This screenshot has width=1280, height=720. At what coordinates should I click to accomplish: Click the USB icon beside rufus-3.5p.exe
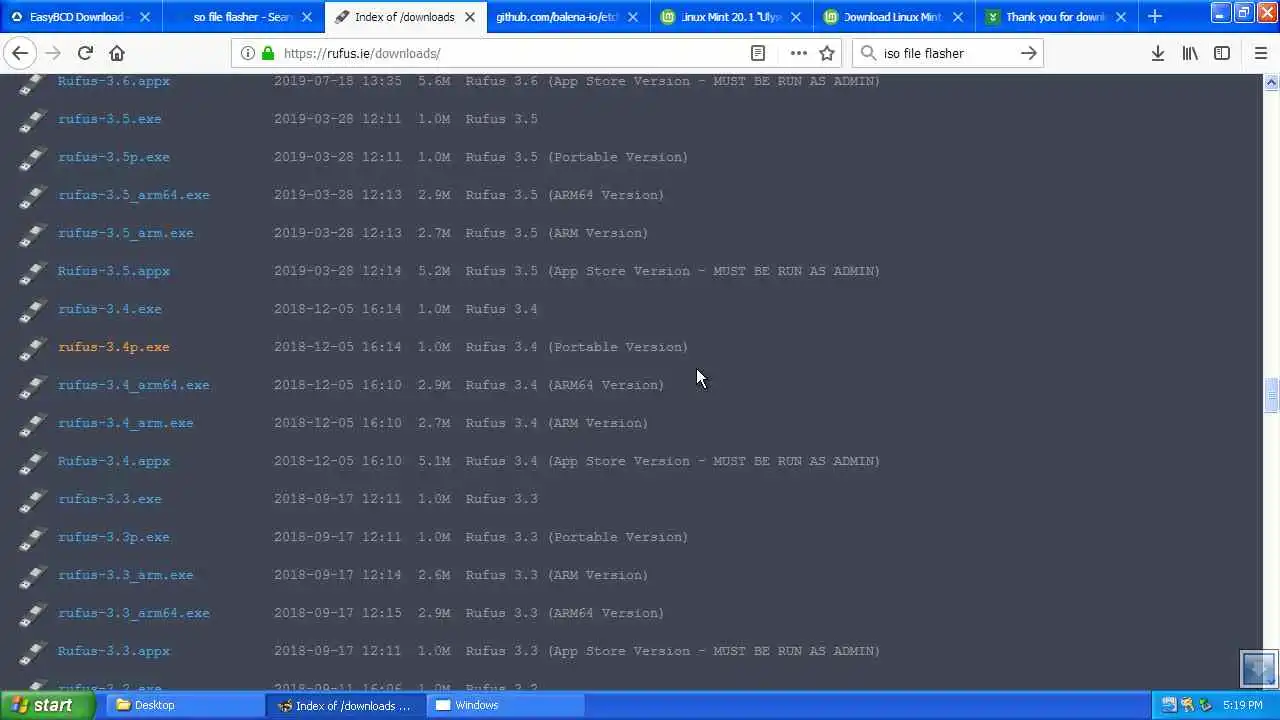pos(32,159)
